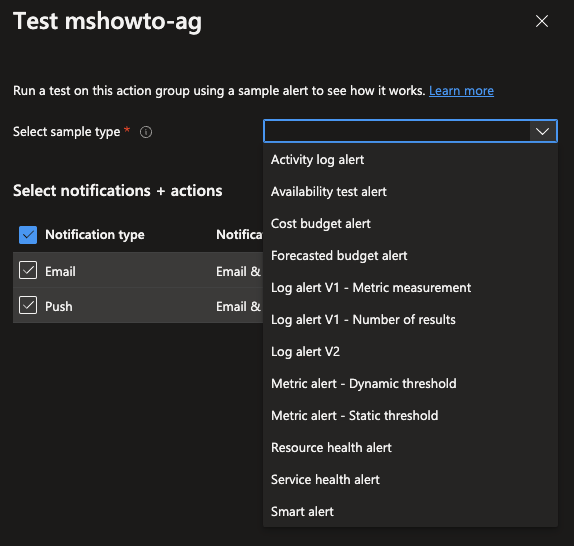Click inside the sample type combo box field
Screen dimensions: 574x546
397,131
